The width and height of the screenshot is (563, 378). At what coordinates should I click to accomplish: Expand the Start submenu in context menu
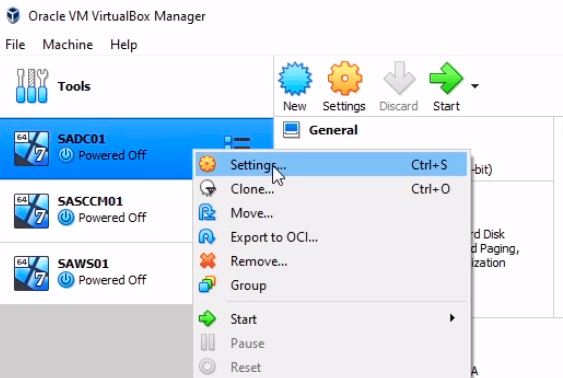click(x=331, y=319)
